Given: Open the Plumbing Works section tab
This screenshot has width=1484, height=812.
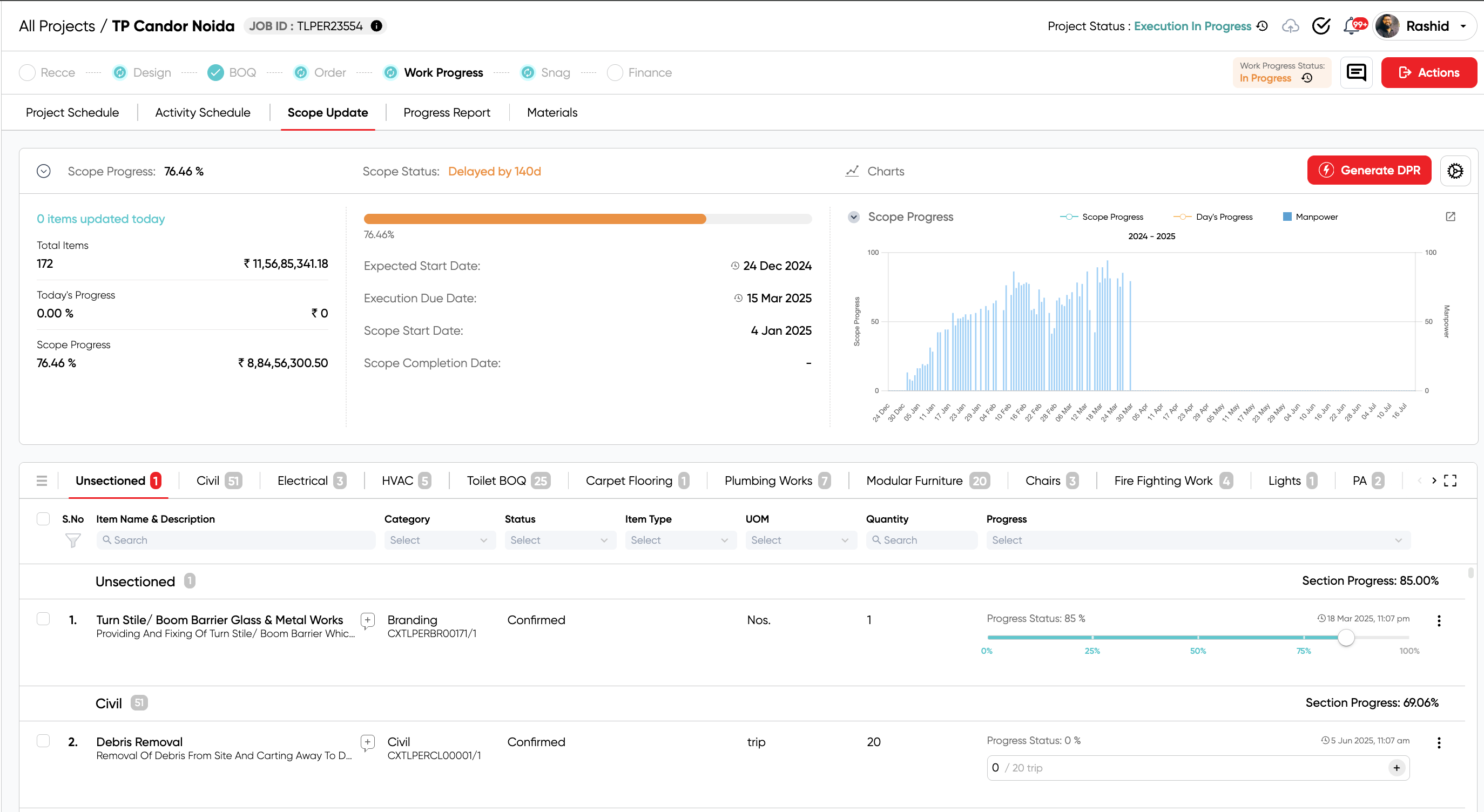Looking at the screenshot, I should 768,481.
